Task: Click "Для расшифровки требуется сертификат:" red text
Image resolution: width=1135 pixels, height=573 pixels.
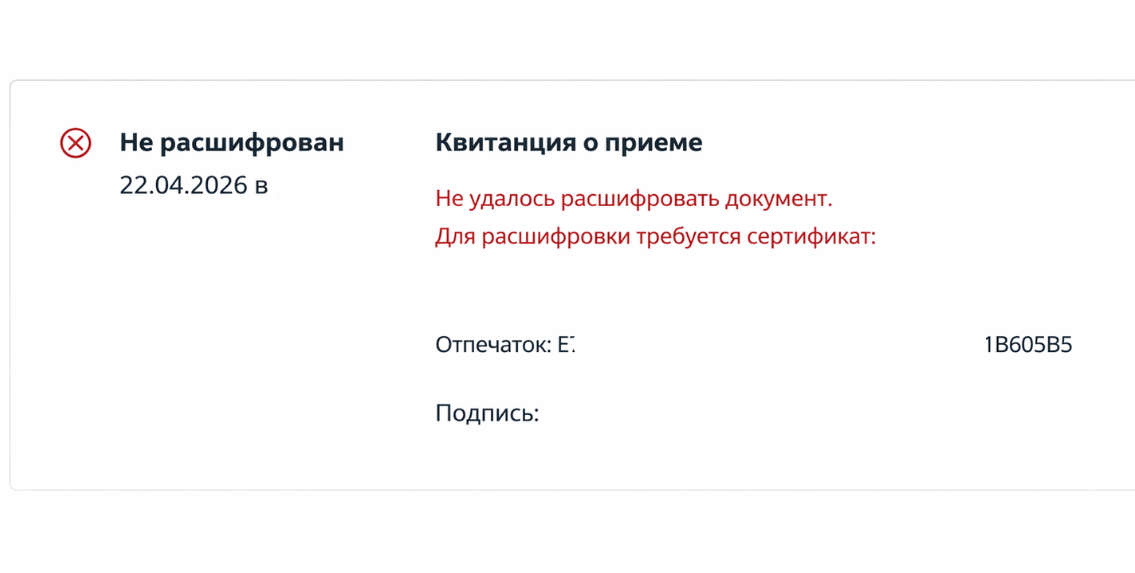Action: point(655,237)
